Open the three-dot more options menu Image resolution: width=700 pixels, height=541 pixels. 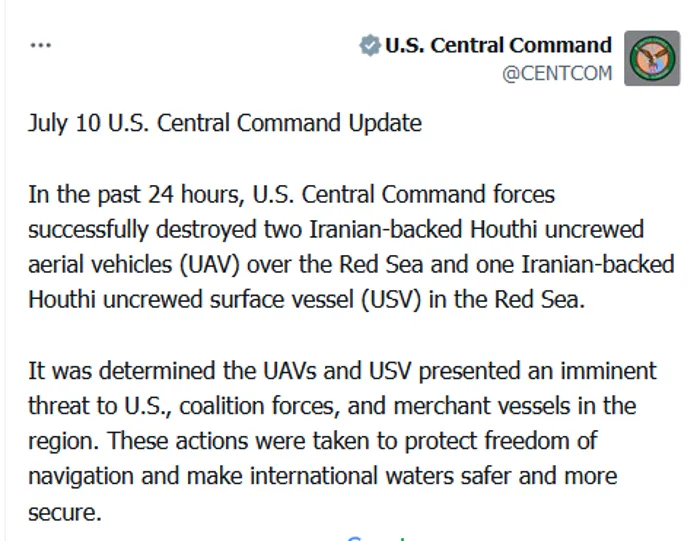(x=41, y=45)
